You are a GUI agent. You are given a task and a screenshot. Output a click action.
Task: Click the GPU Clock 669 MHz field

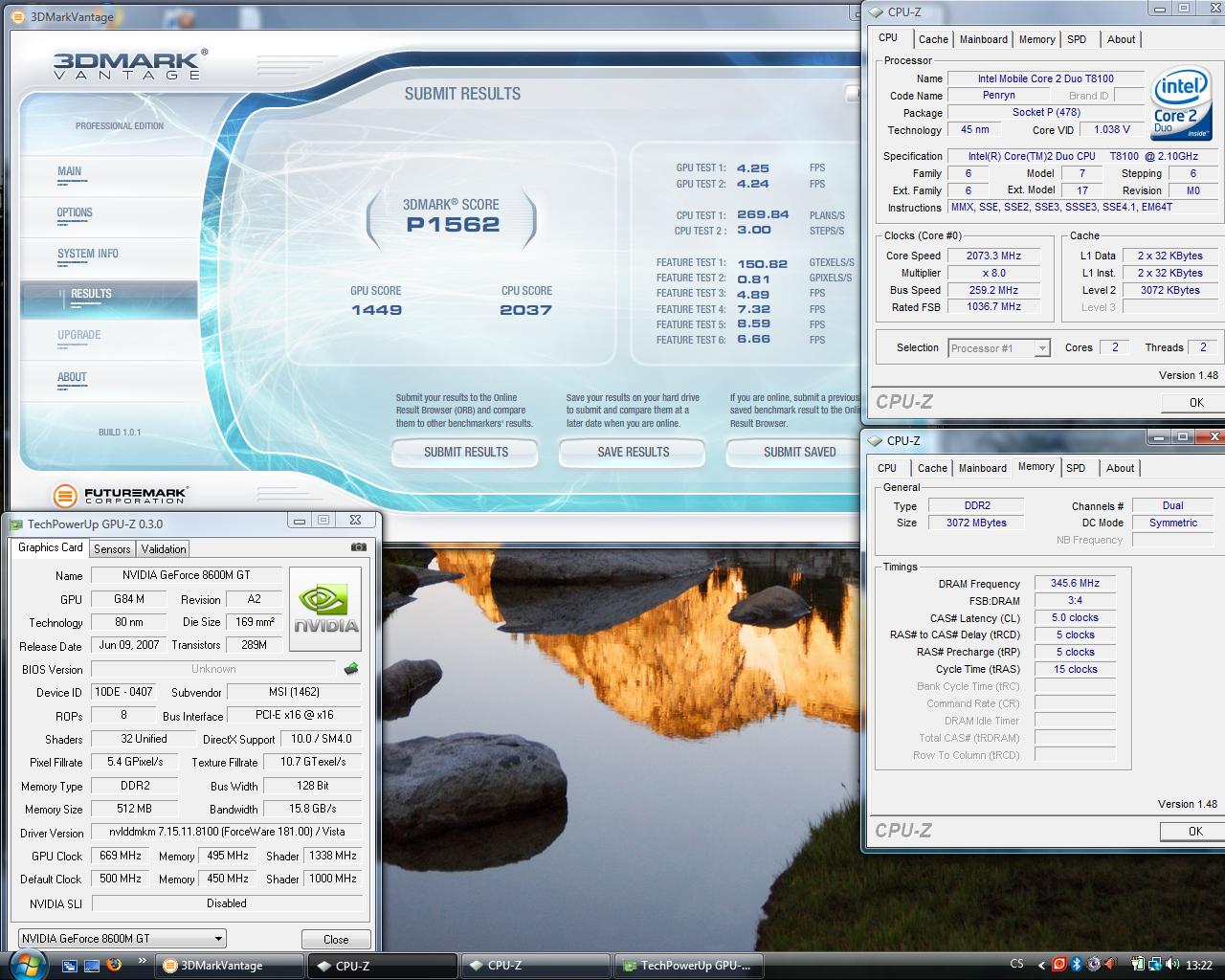[x=119, y=856]
